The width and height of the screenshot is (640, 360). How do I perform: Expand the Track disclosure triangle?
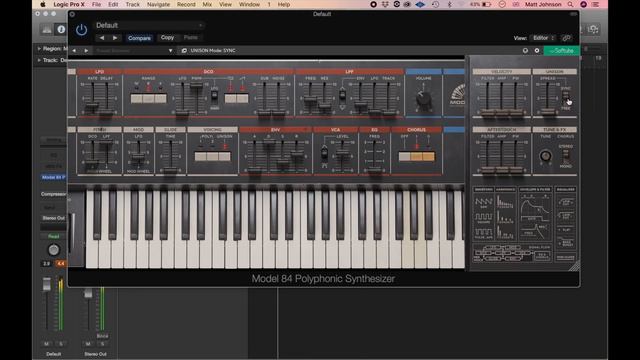(x=39, y=60)
